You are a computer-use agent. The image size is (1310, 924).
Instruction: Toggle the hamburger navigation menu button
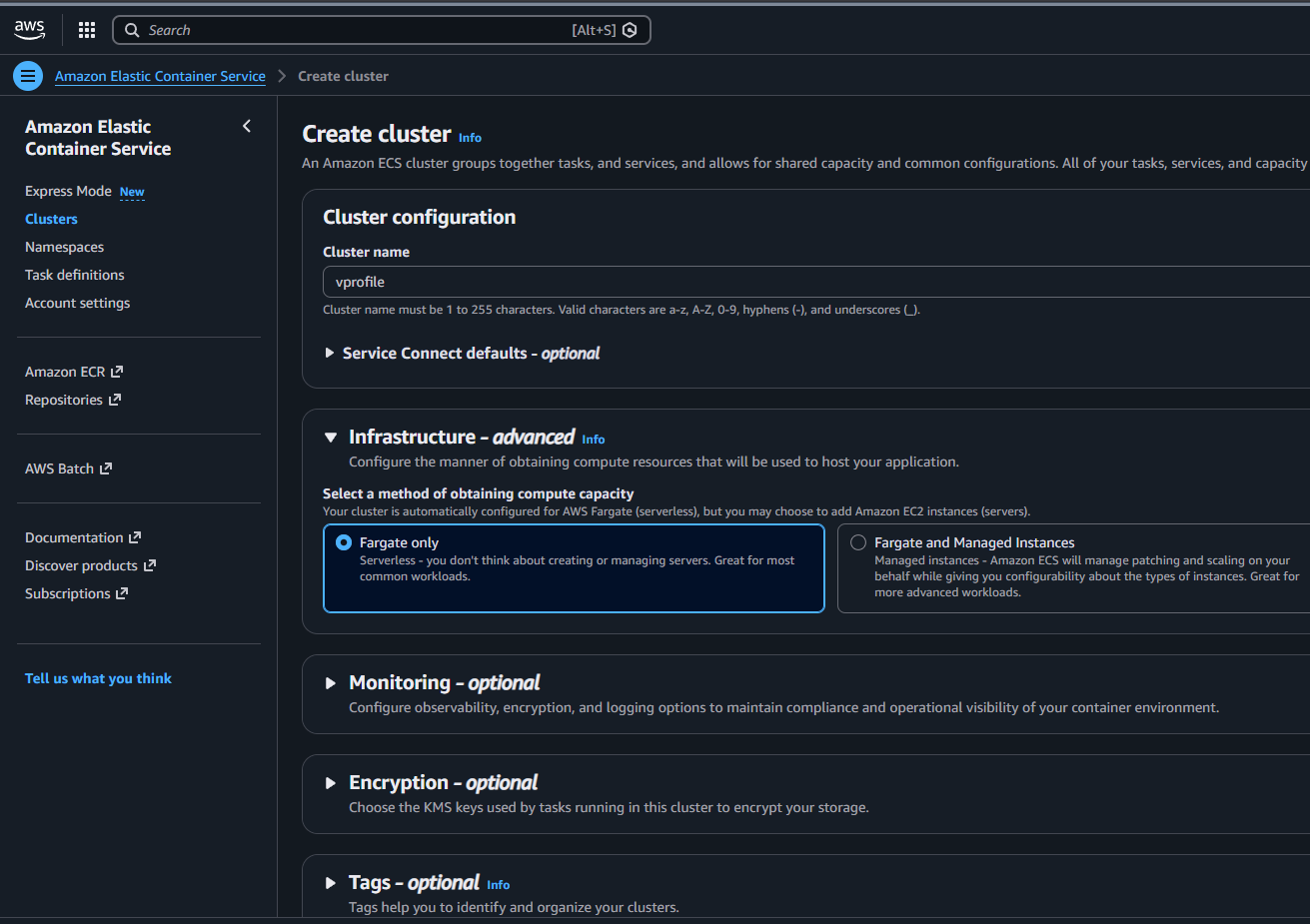[x=28, y=76]
